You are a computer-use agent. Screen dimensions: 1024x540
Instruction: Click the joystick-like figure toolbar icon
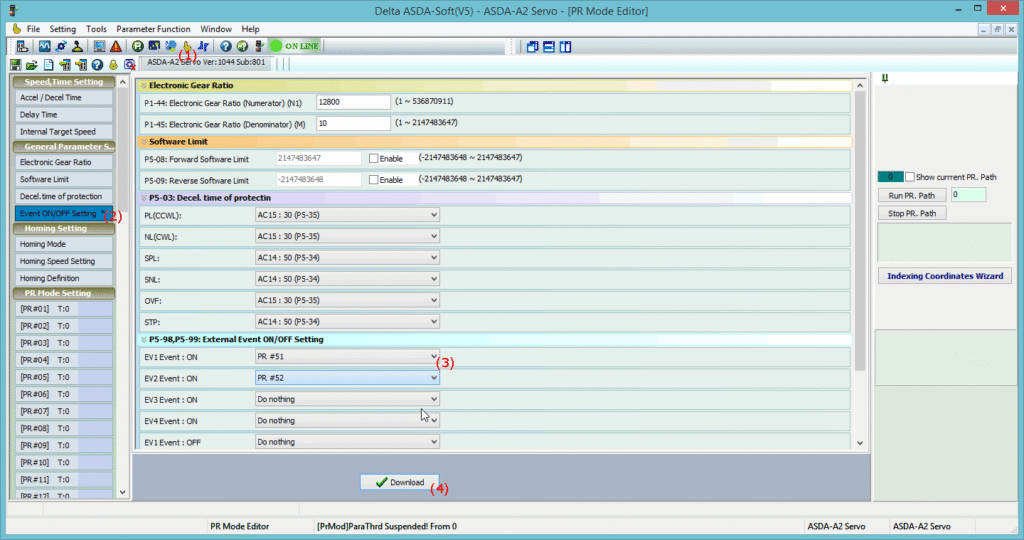pyautogui.click(x=77, y=46)
